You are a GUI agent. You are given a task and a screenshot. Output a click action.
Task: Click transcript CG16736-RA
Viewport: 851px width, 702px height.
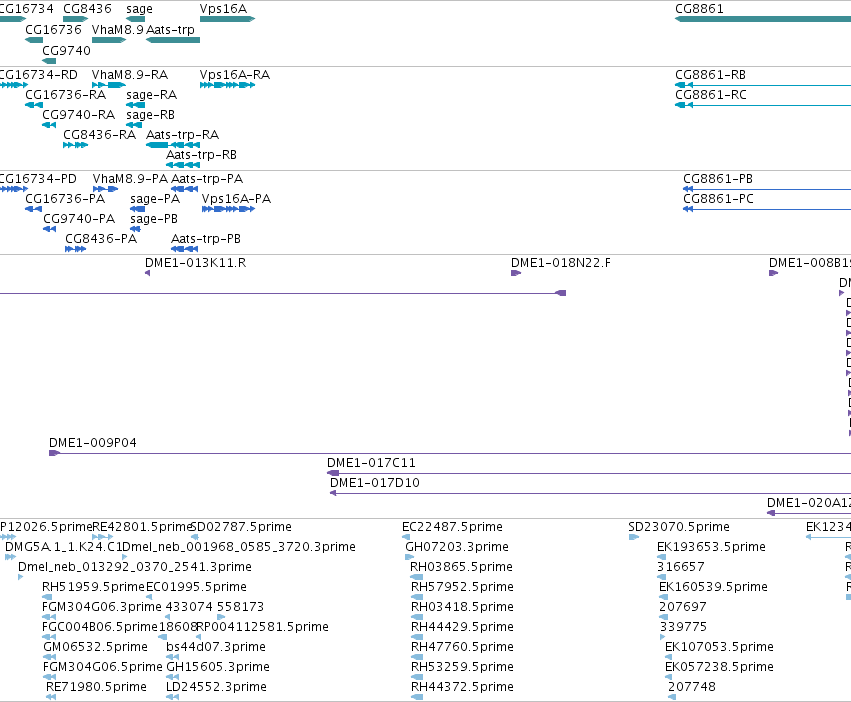[x=34, y=105]
